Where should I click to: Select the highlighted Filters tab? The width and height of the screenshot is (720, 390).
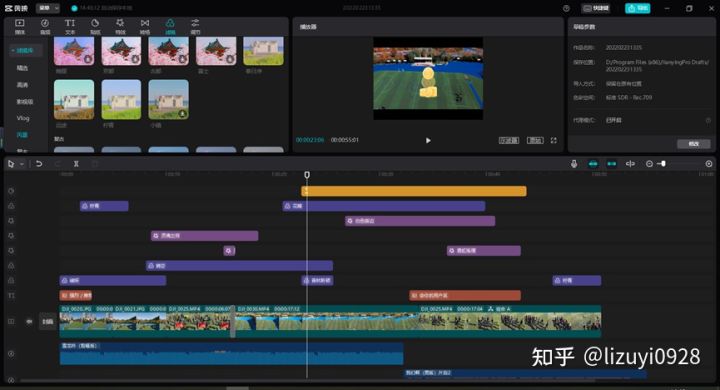point(170,27)
